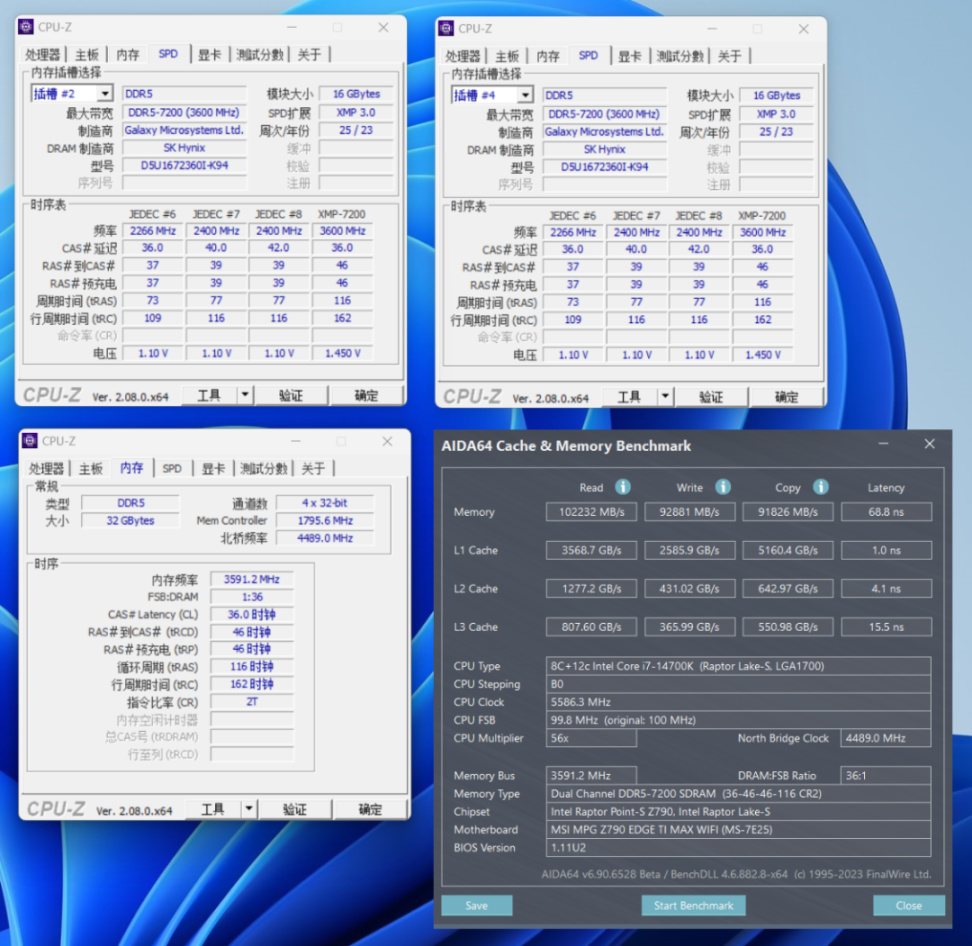
Task: Click Memory Type field DDR5-7200 SDRAM
Action: (x=738, y=793)
